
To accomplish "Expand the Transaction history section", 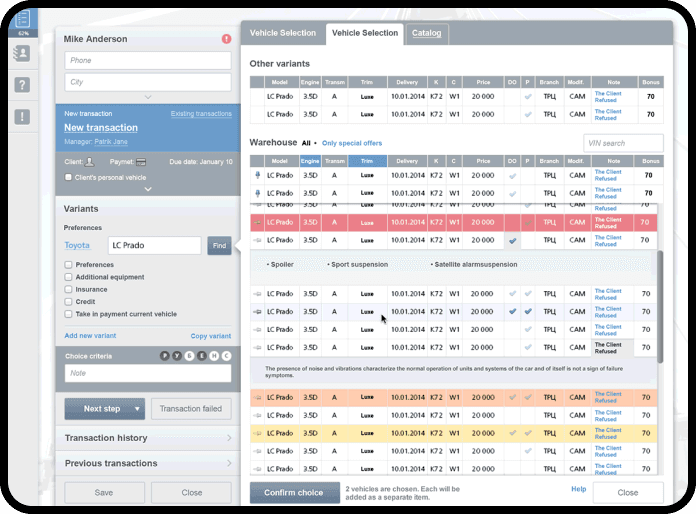I will (x=148, y=438).
